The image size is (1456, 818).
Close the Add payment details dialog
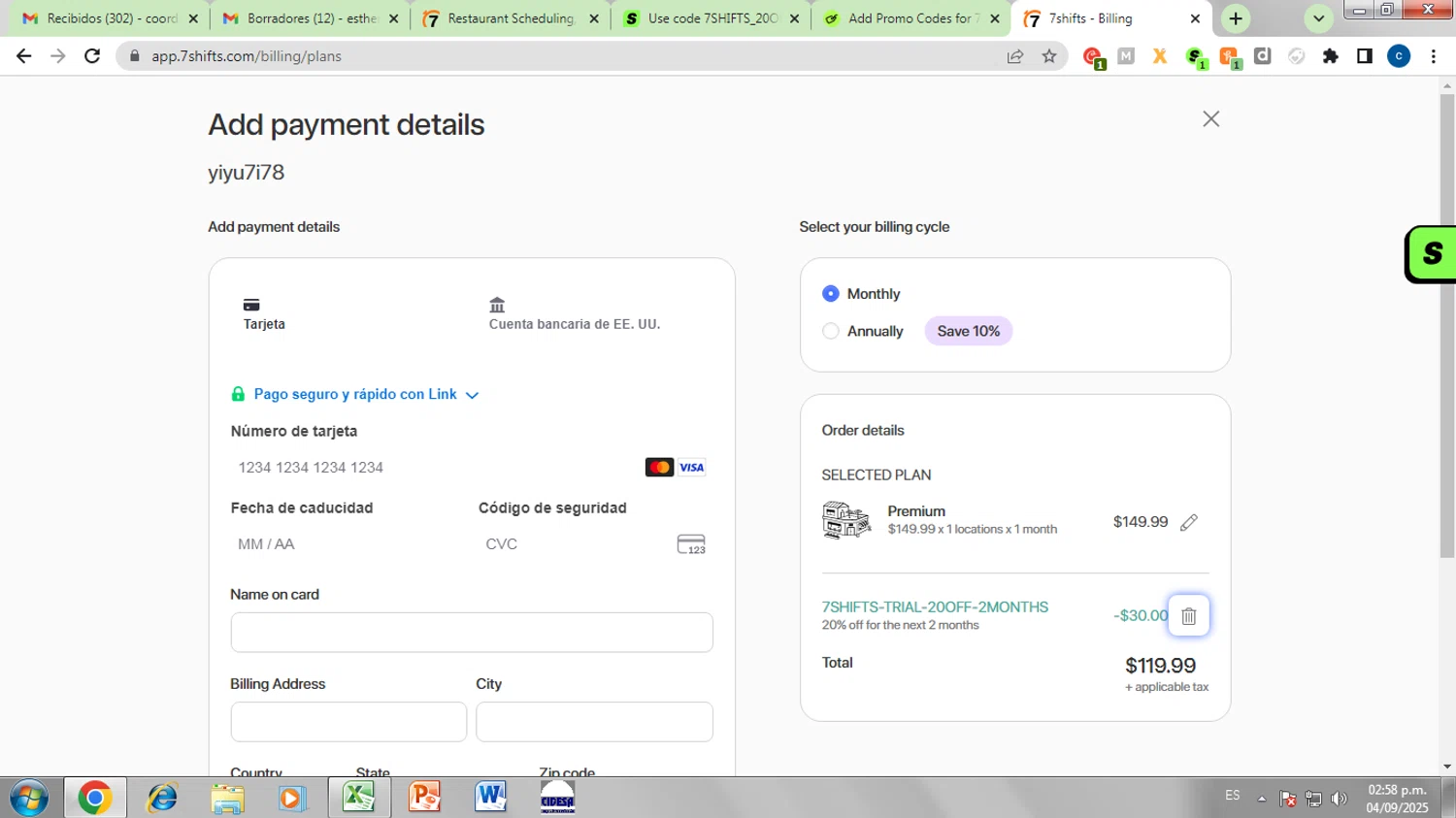click(x=1210, y=118)
